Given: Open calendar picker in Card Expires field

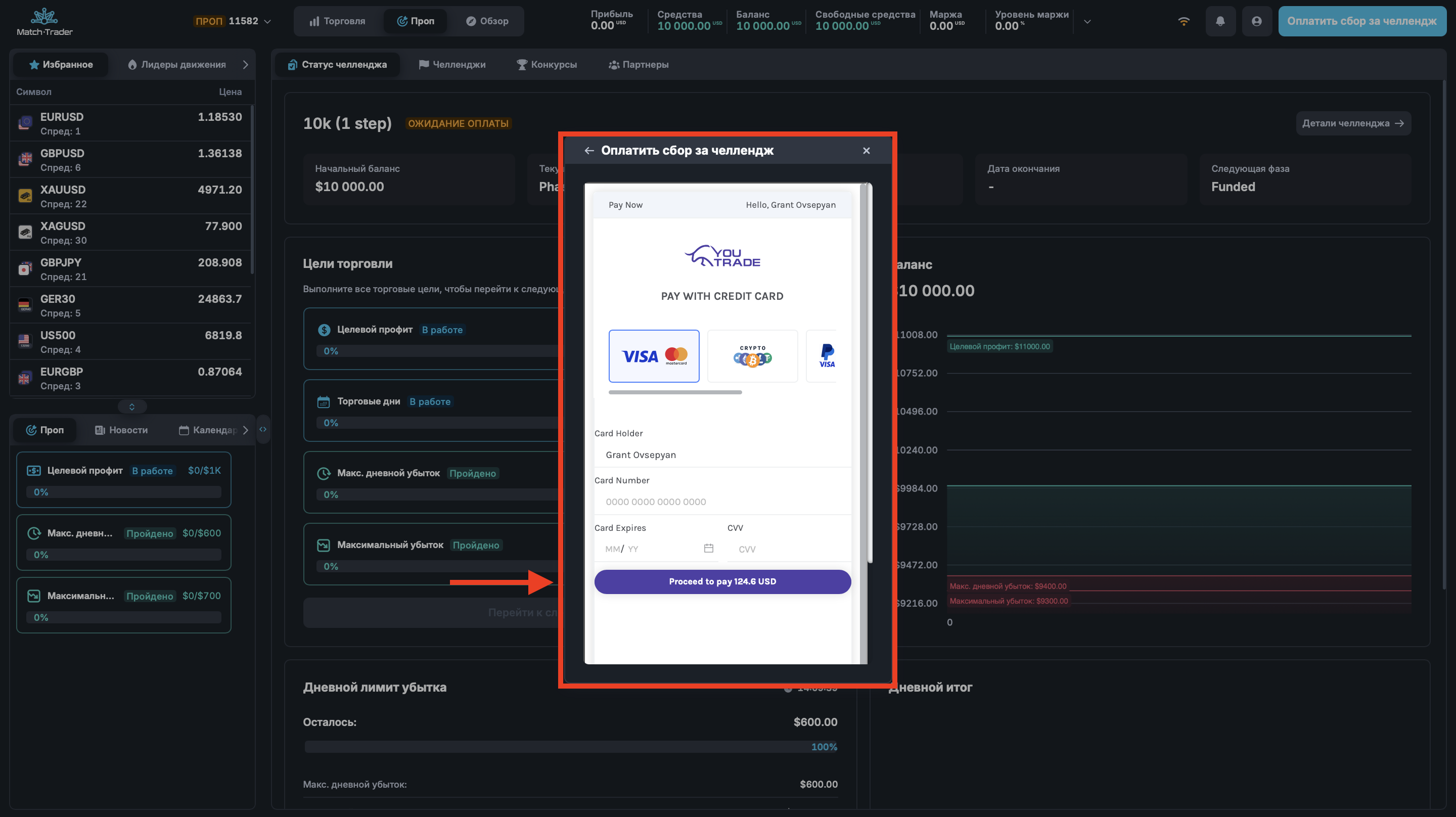Looking at the screenshot, I should [x=708, y=548].
